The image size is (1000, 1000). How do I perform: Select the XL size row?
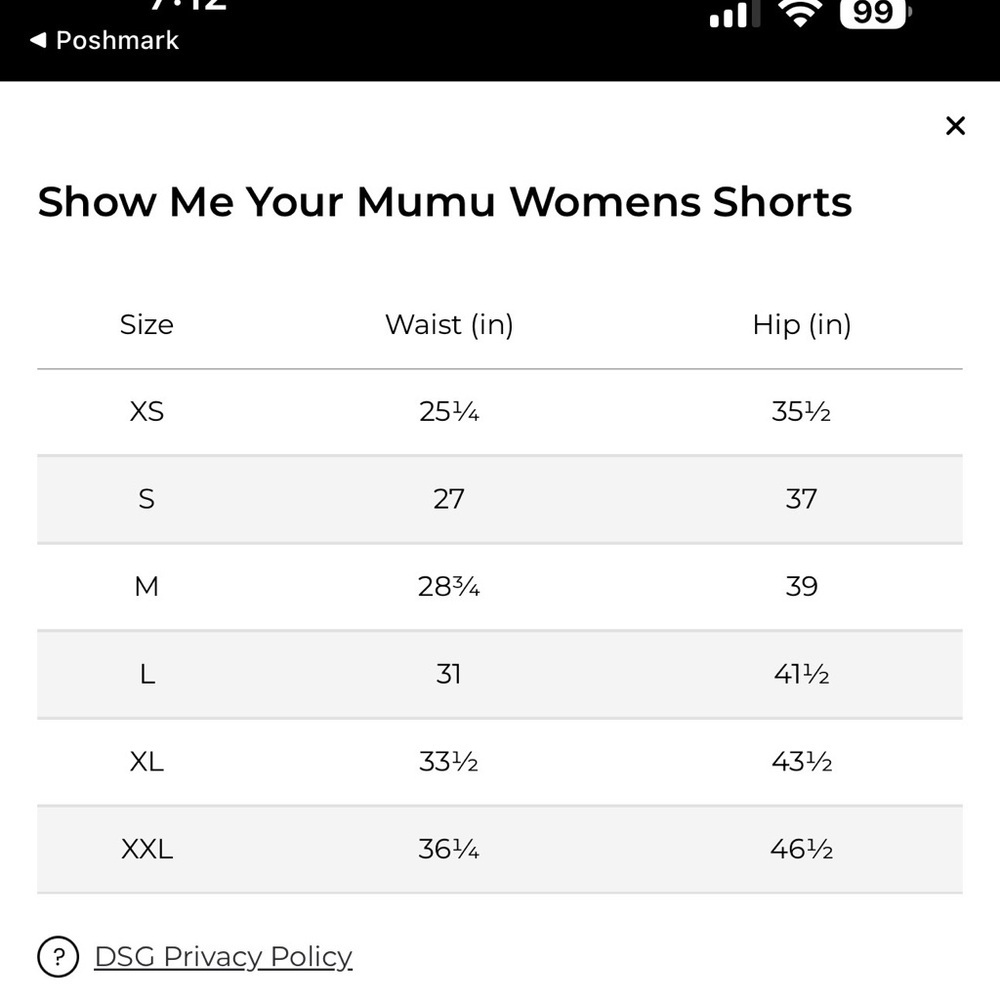coord(147,762)
